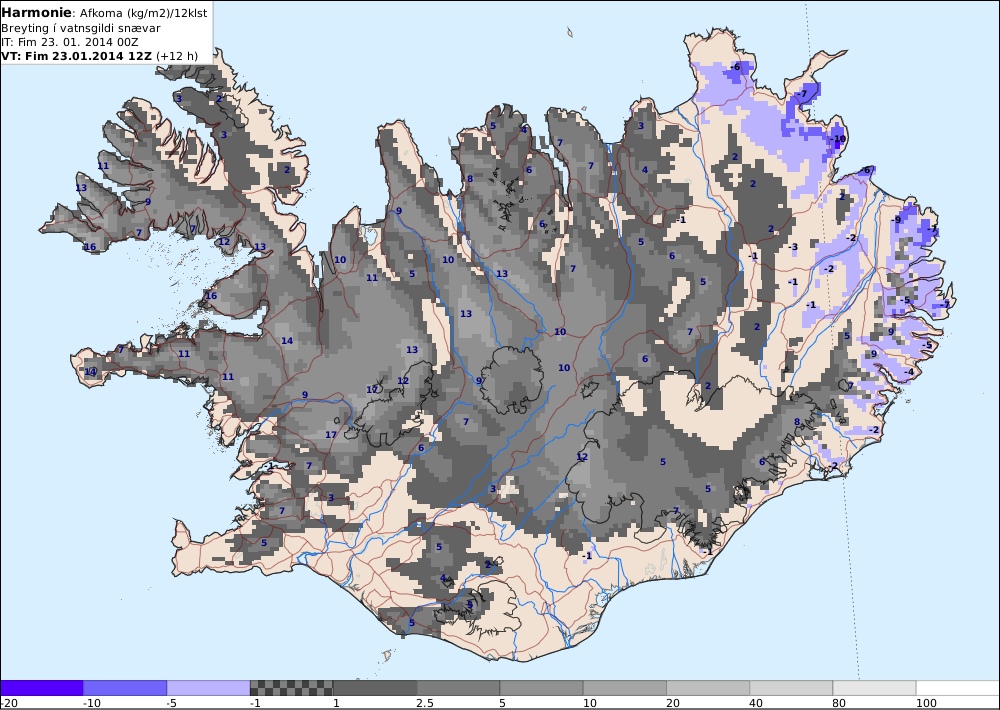
Task: Click the medium blue -10 to -5 legend swatch
Action: click(x=125, y=688)
